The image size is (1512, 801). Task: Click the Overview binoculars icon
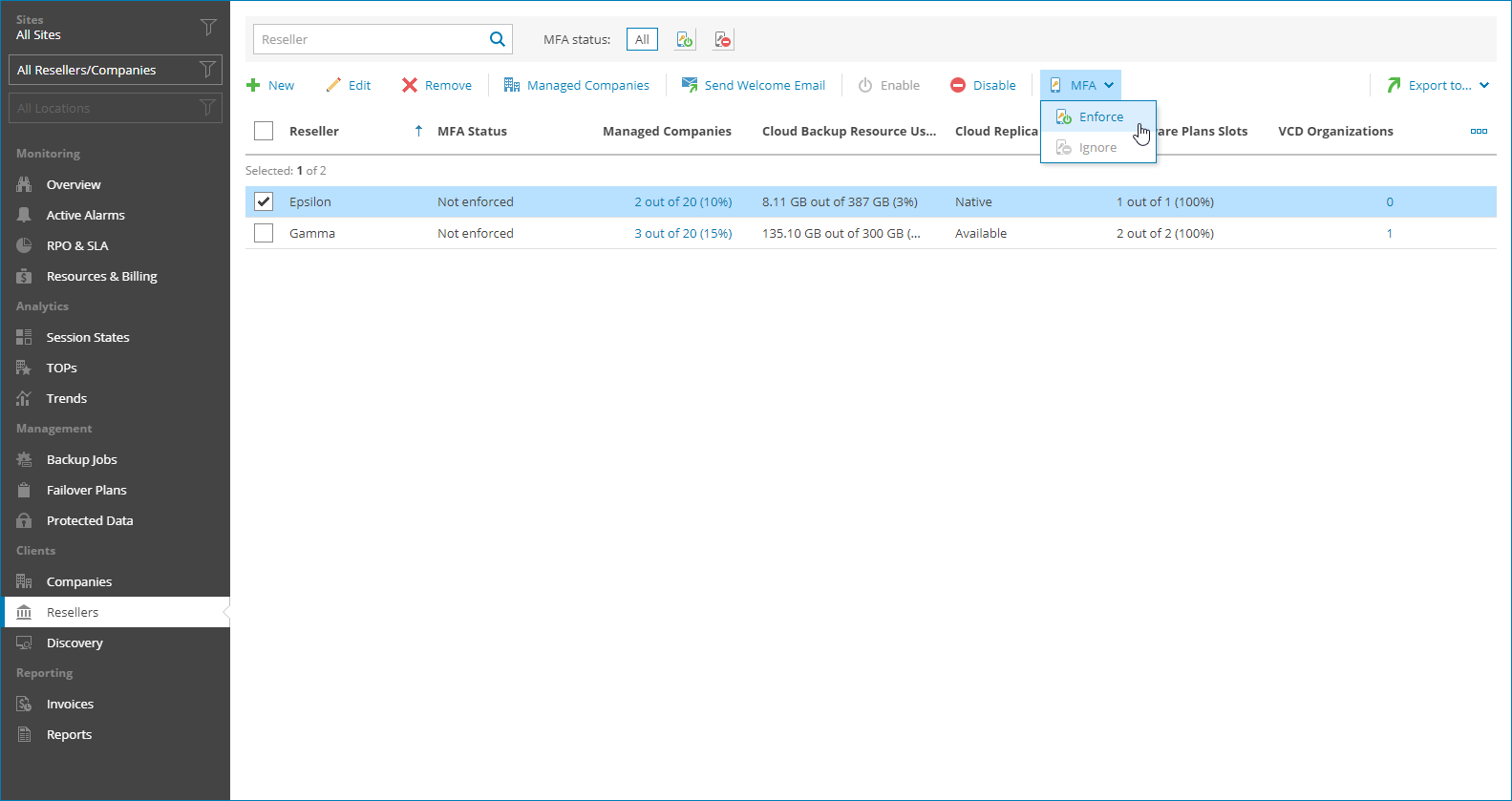click(24, 184)
